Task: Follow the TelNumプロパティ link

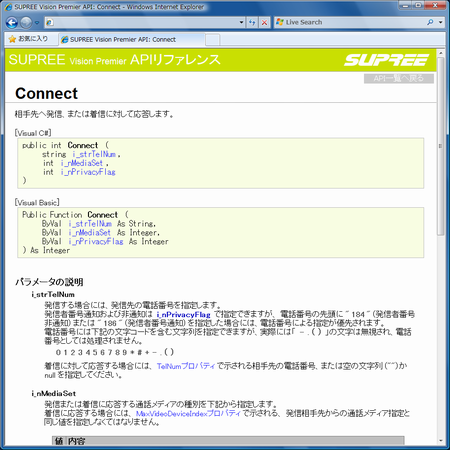Action: [186, 366]
